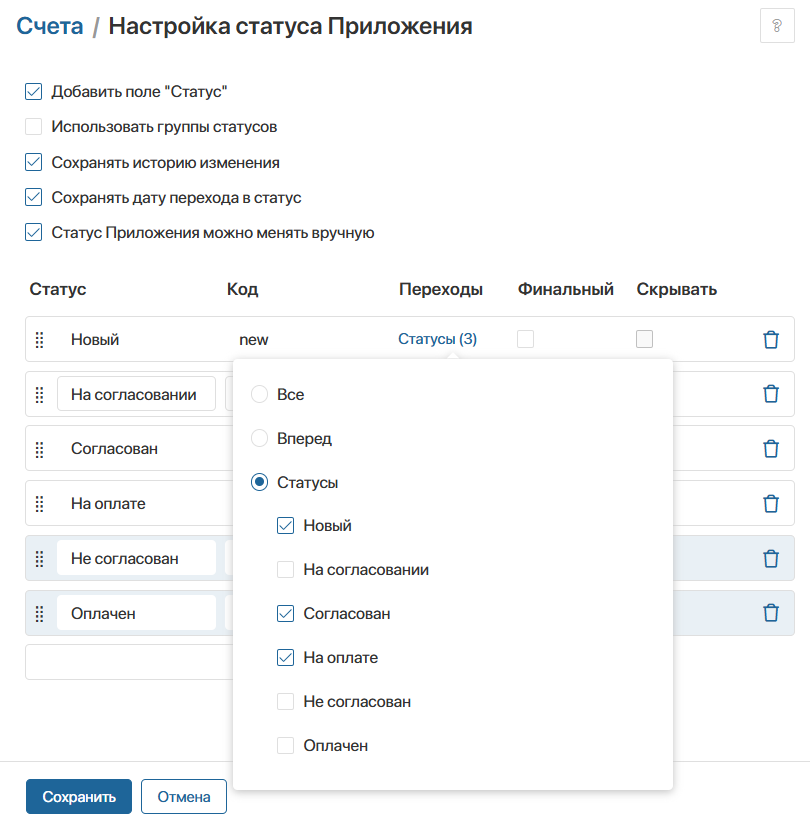The width and height of the screenshot is (810, 822).
Task: Click the Скрывать column header
Action: [677, 289]
